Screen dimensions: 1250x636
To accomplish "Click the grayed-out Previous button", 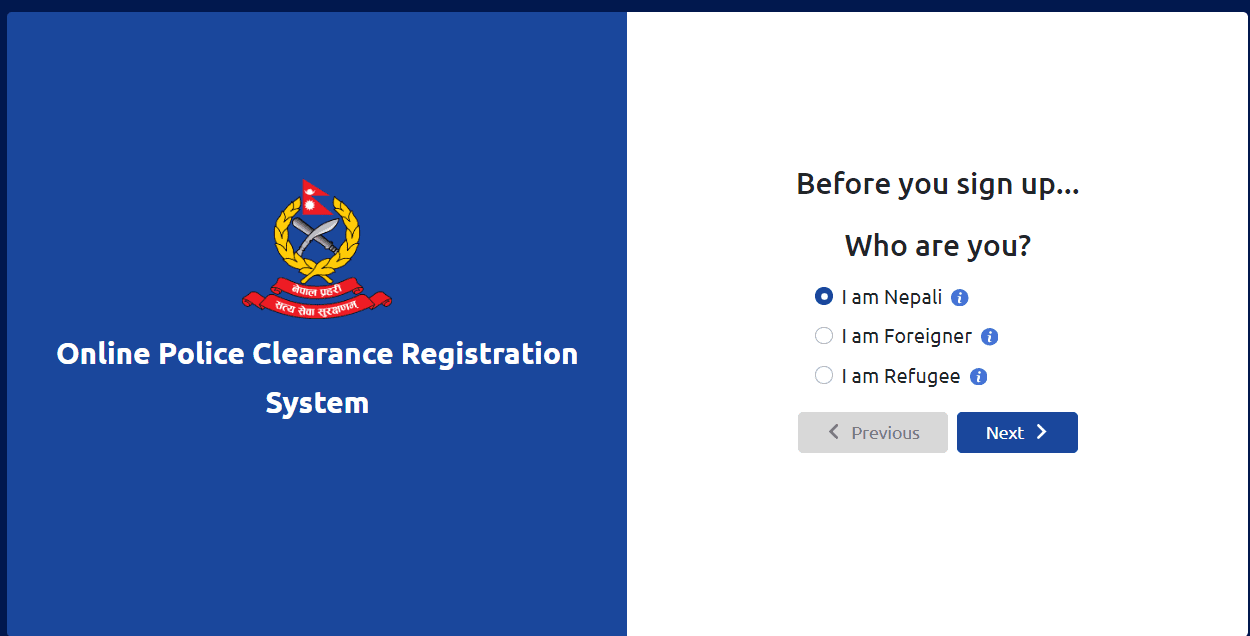I will tap(872, 432).
